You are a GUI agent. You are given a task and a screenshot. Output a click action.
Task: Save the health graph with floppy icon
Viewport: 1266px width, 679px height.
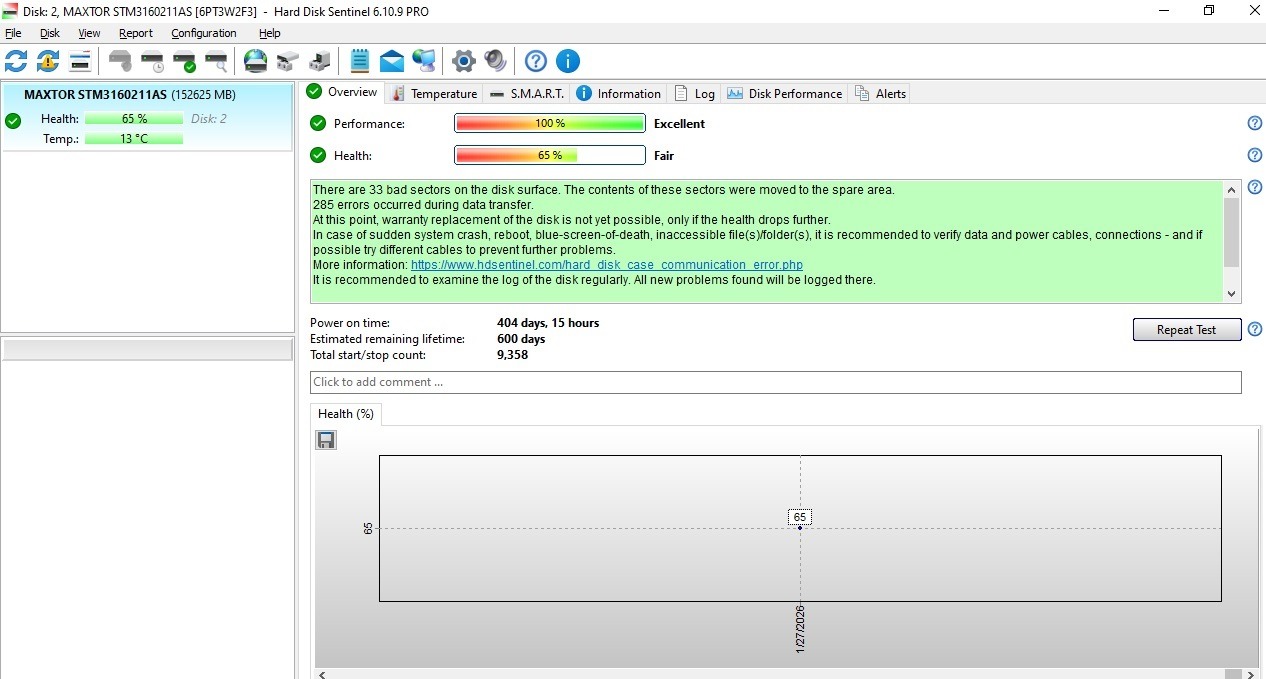pos(326,440)
